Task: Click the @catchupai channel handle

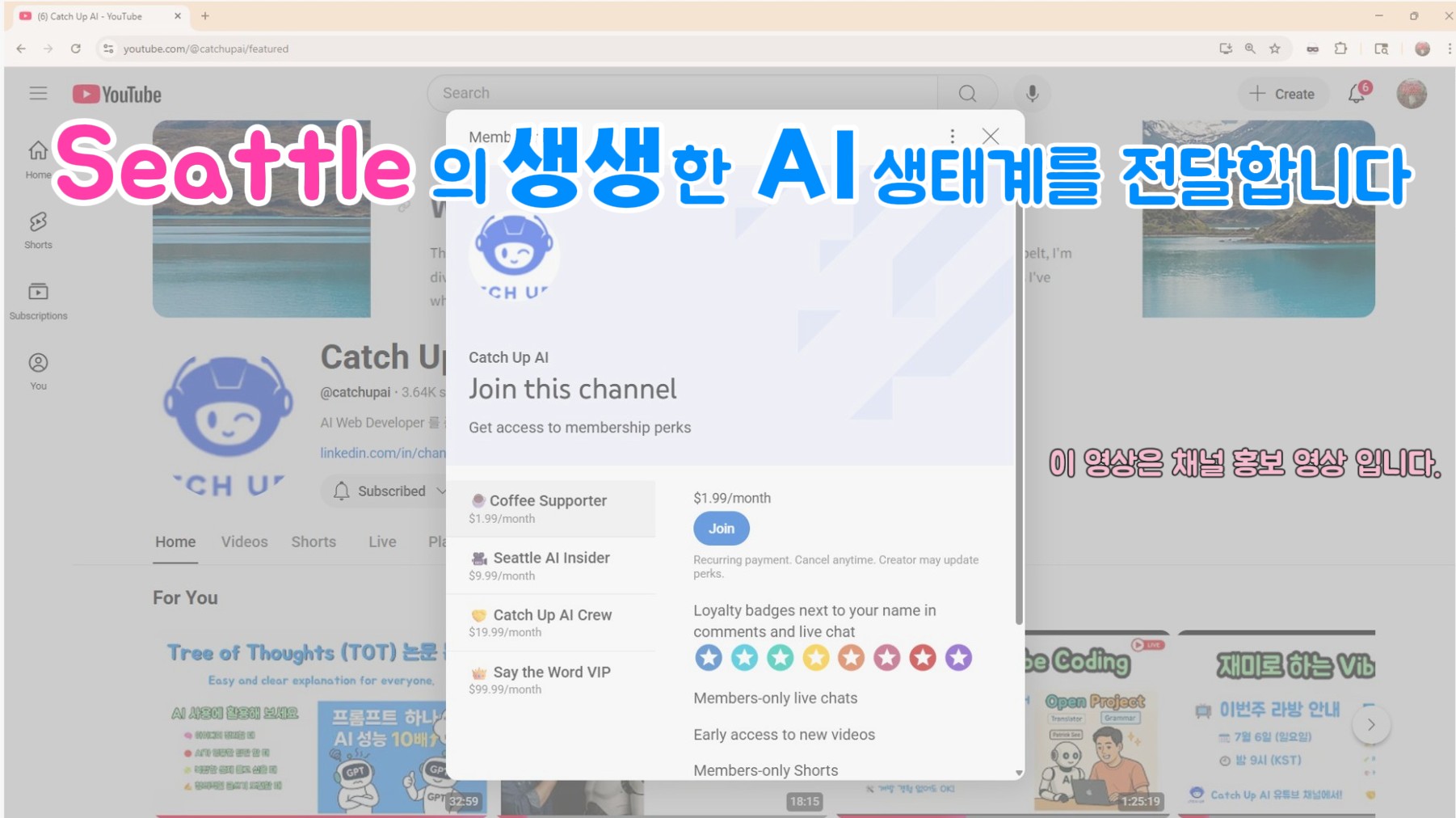Action: (356, 393)
